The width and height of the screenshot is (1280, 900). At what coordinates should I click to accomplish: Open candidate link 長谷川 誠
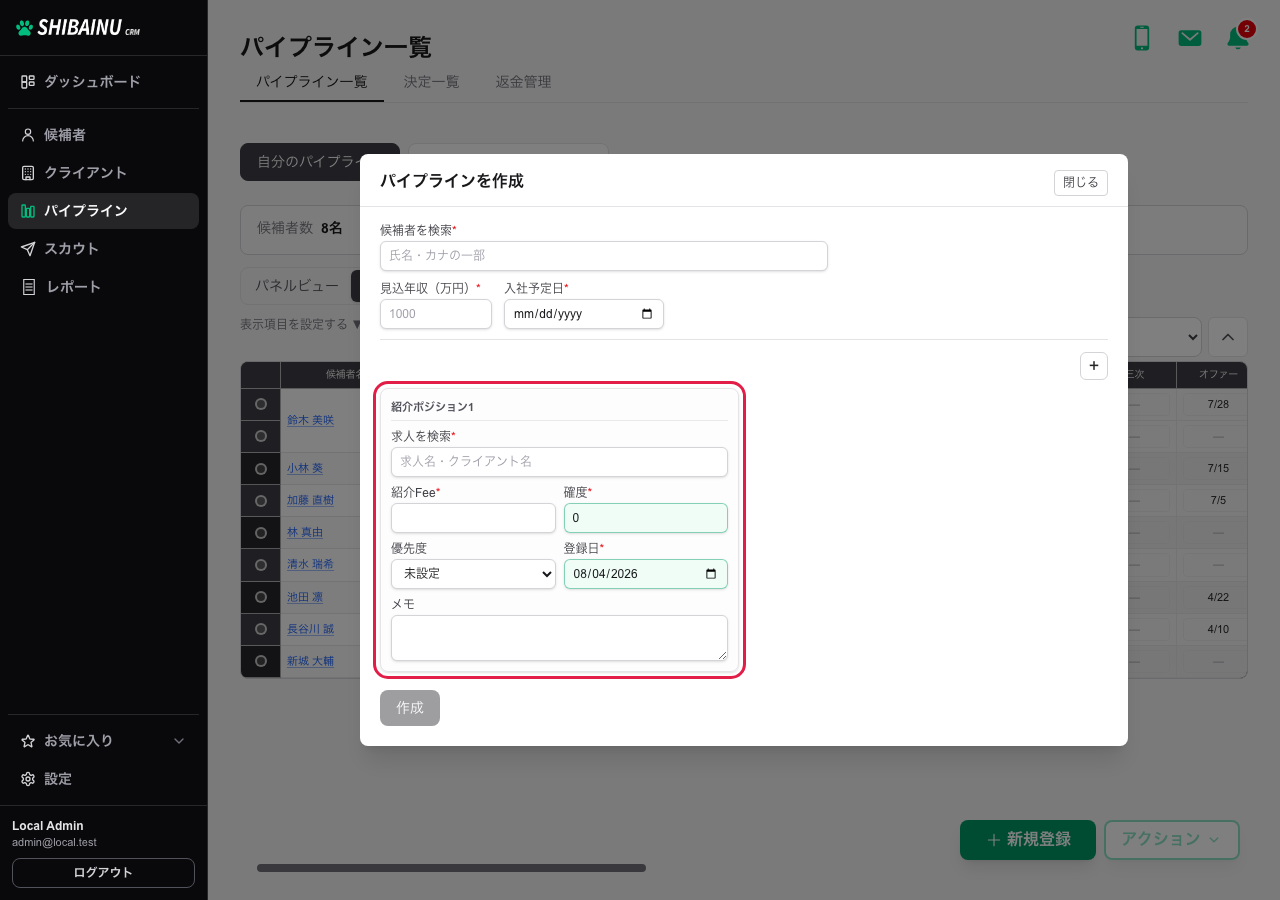pos(310,629)
